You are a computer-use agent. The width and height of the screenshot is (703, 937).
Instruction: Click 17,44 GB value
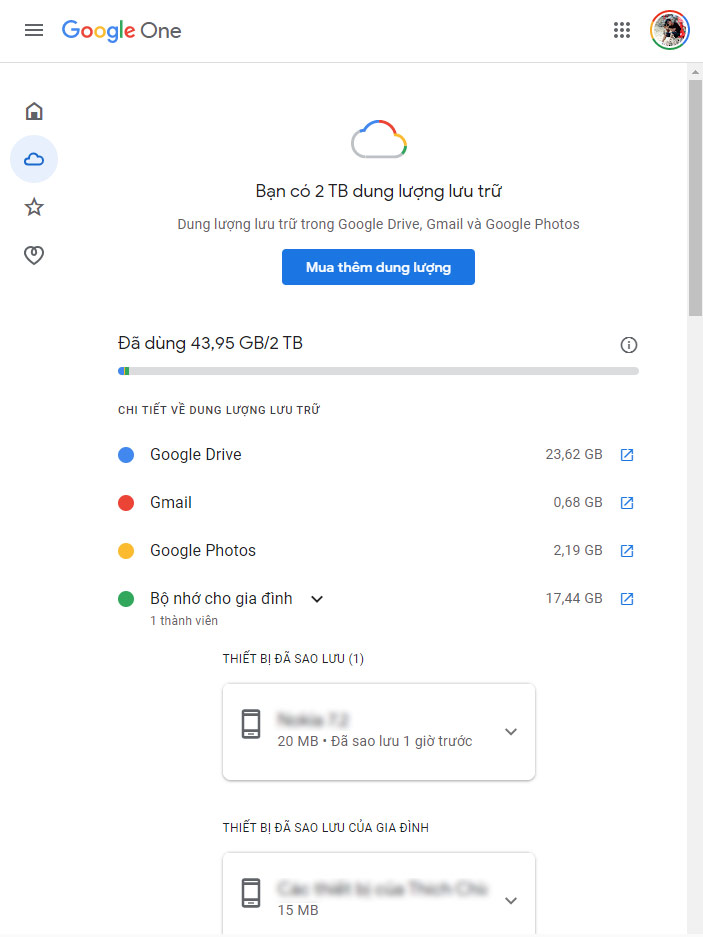tap(574, 598)
